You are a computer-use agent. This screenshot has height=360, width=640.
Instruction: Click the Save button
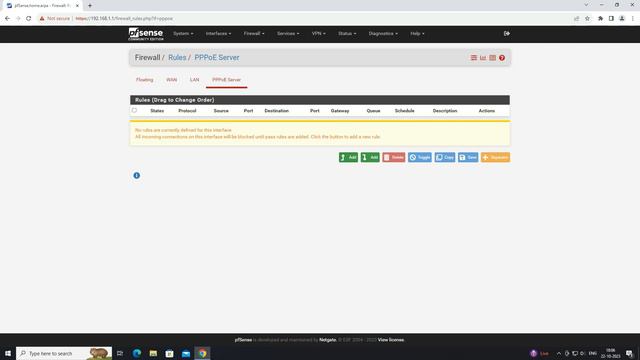click(468, 157)
